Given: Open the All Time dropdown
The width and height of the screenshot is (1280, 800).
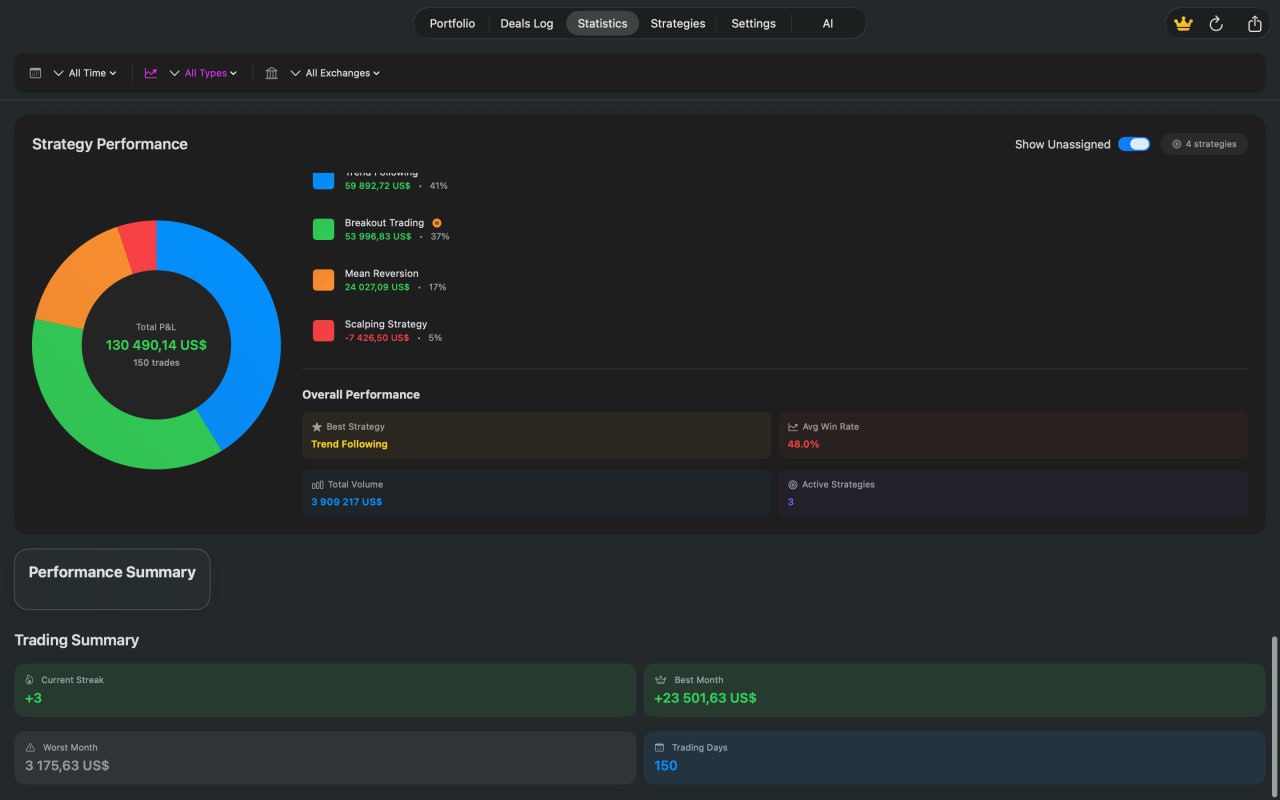Looking at the screenshot, I should point(86,73).
